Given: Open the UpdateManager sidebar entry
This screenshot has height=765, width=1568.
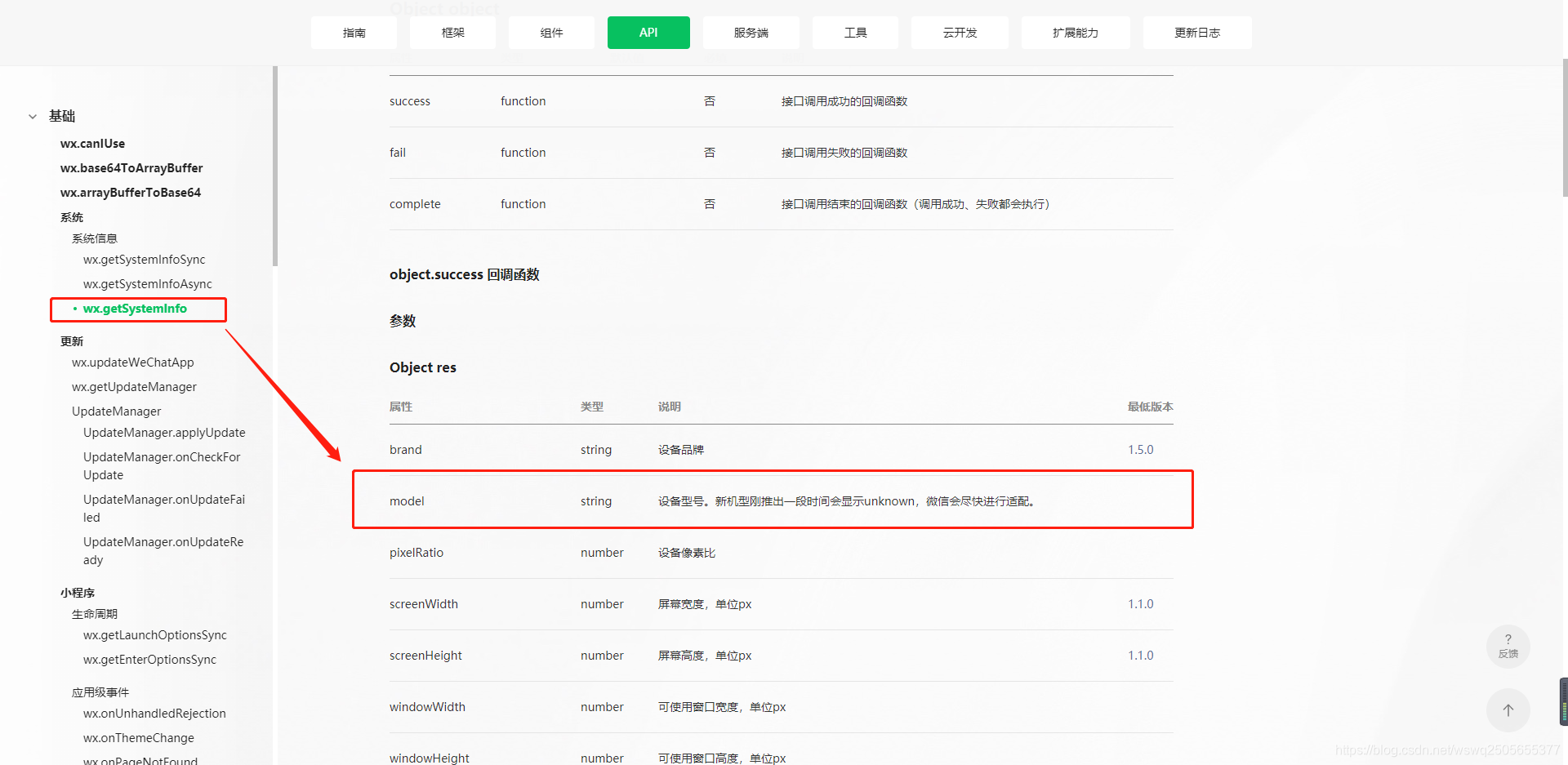Looking at the screenshot, I should click(117, 411).
